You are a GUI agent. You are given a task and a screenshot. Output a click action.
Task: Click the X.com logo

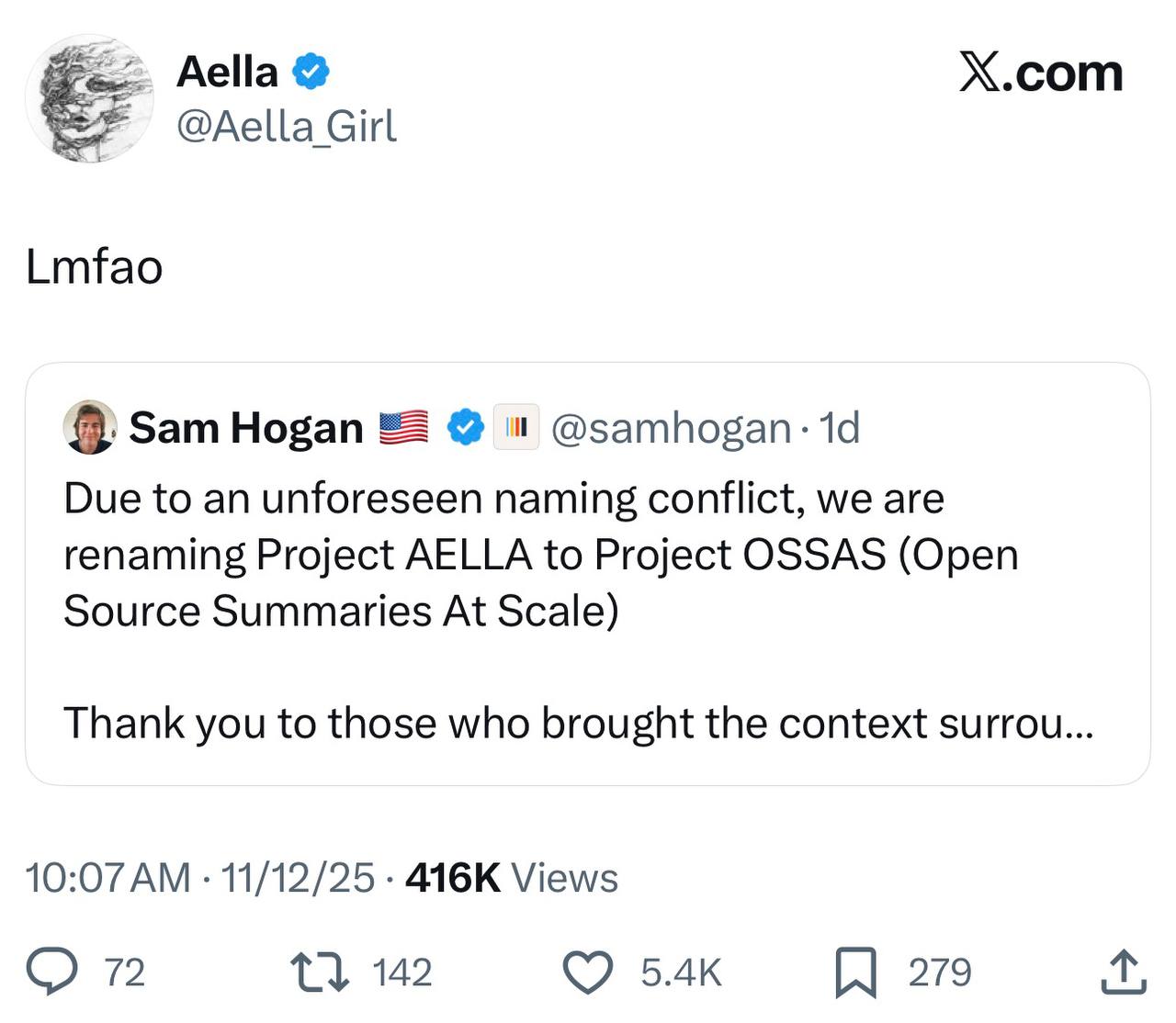point(1041,73)
